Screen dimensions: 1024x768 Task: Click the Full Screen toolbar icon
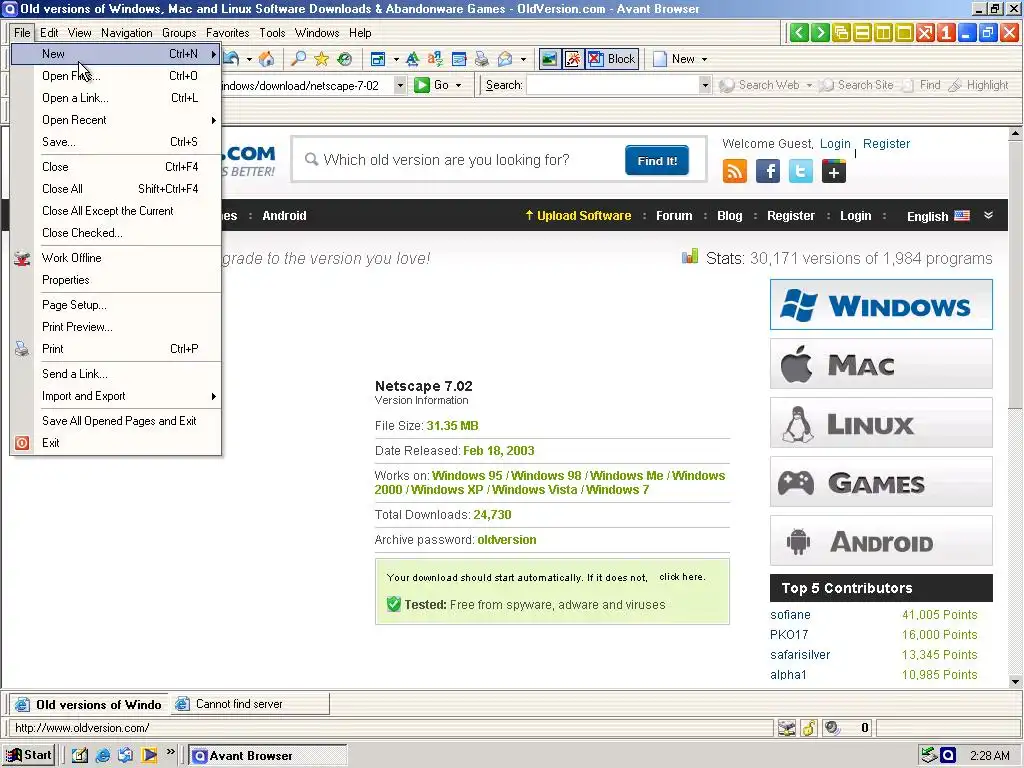click(x=377, y=59)
